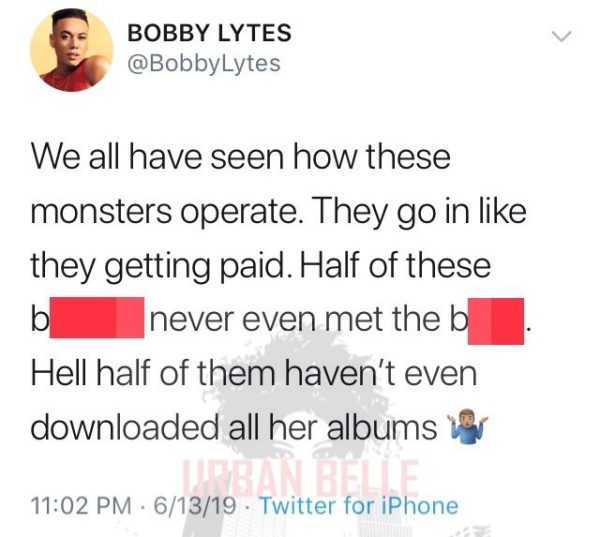Select the @BobbyLytes handle

204,64
